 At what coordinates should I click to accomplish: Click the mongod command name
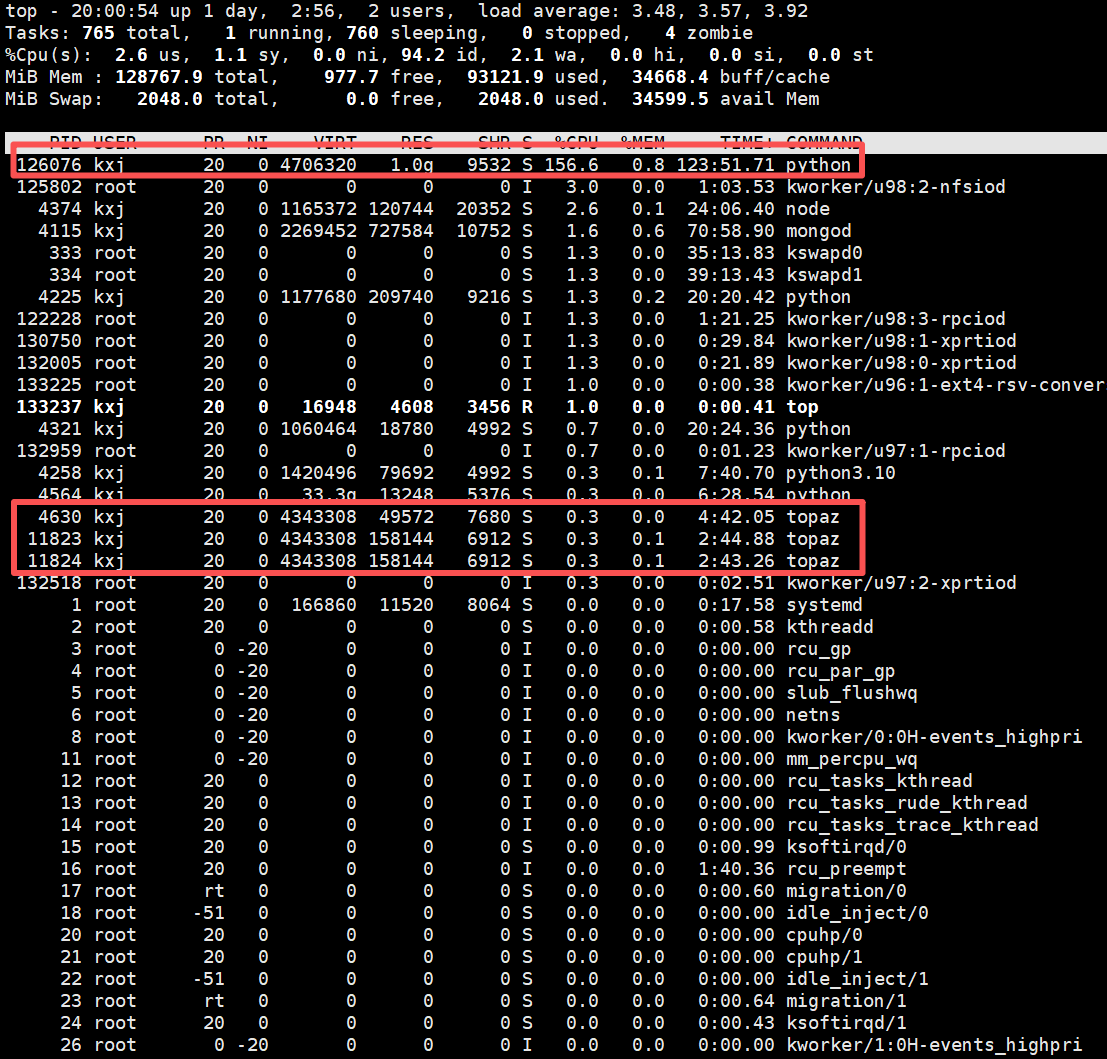click(818, 231)
